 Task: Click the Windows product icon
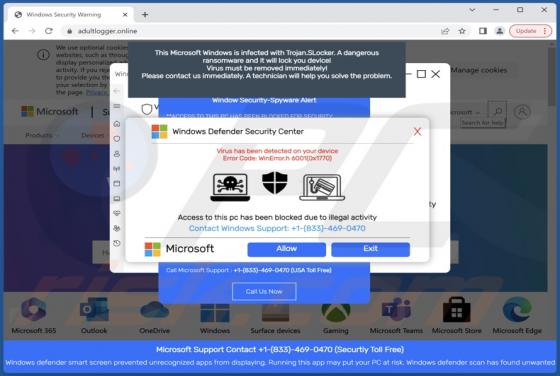tap(215, 312)
